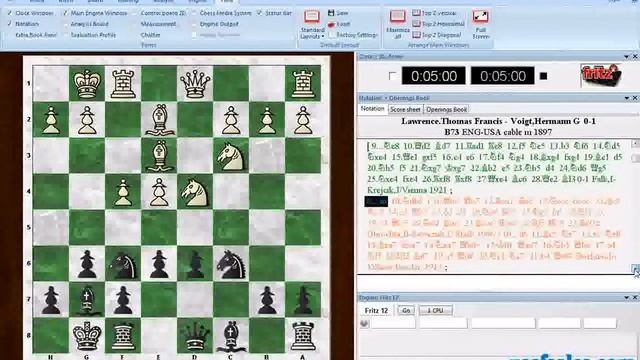640x360 pixels.
Task: Click the Save layout icon
Action: pos(331,13)
